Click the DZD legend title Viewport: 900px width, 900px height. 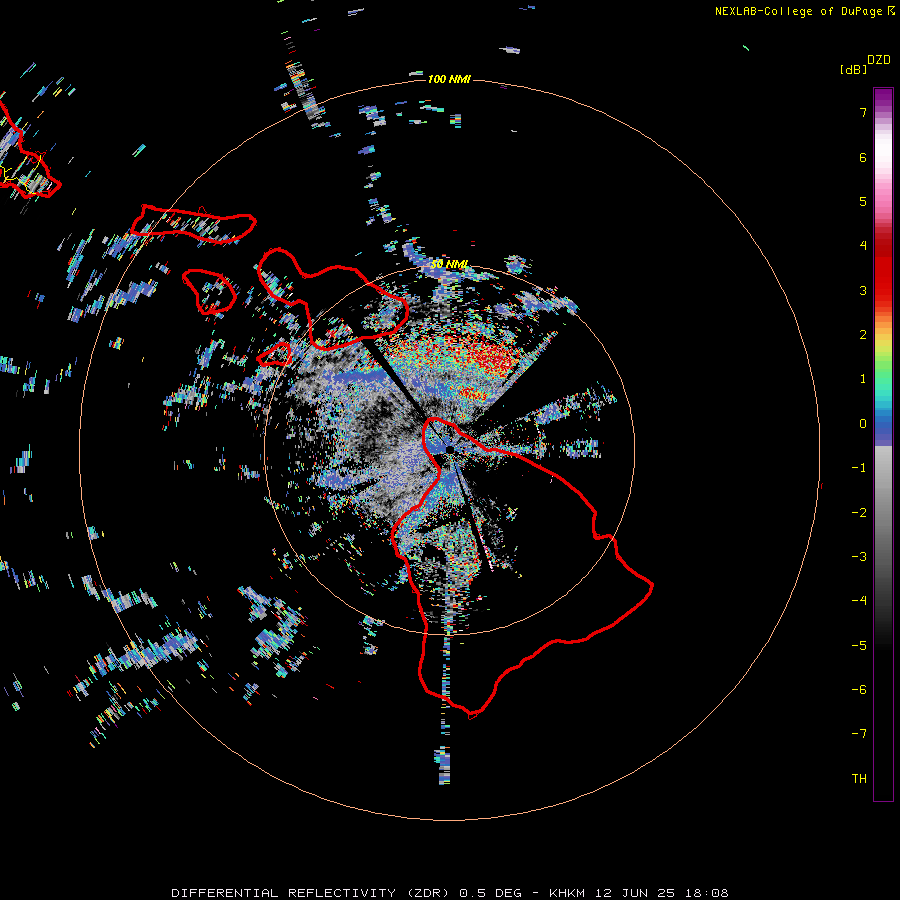[879, 60]
